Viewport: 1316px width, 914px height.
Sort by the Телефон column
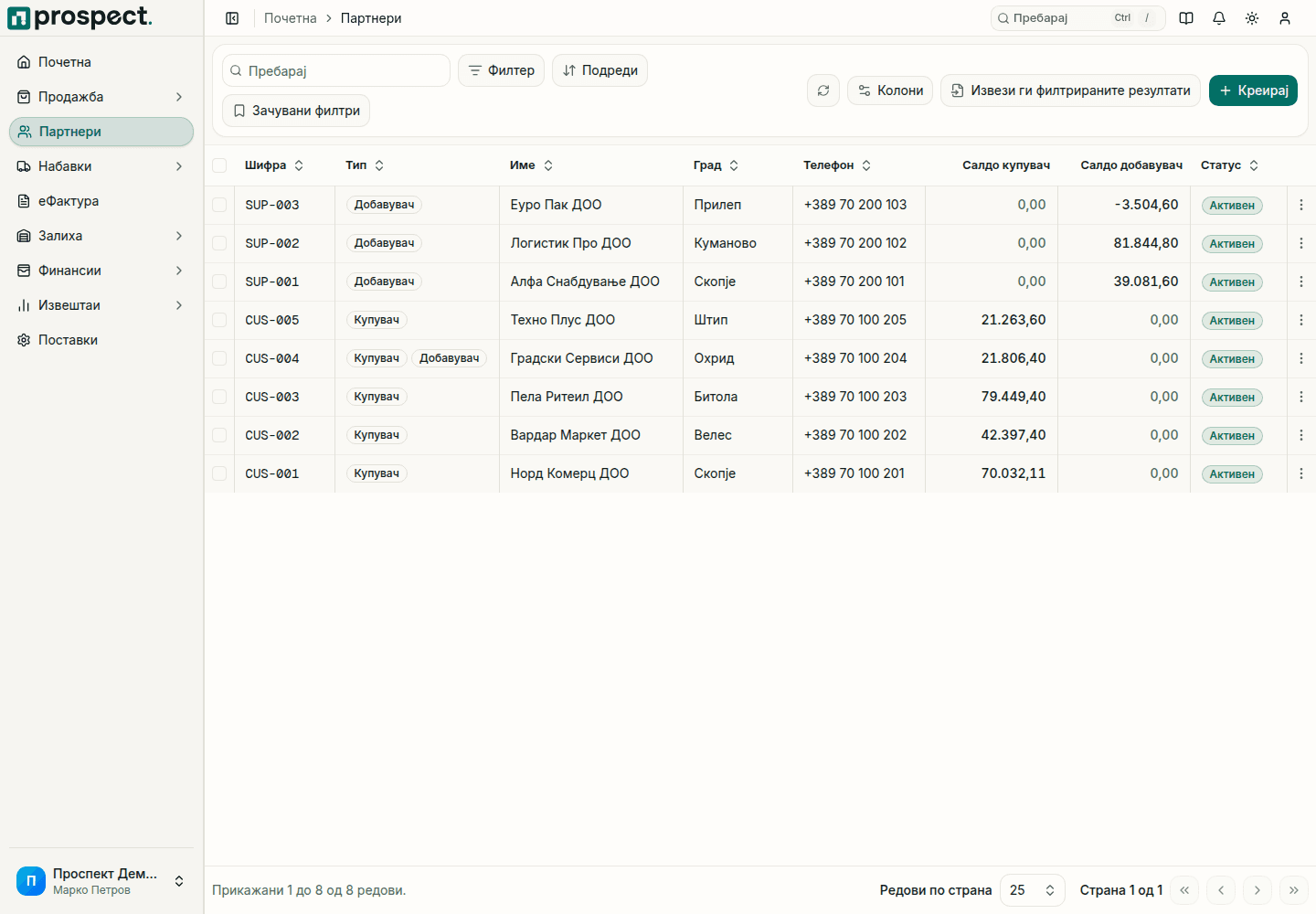point(837,165)
